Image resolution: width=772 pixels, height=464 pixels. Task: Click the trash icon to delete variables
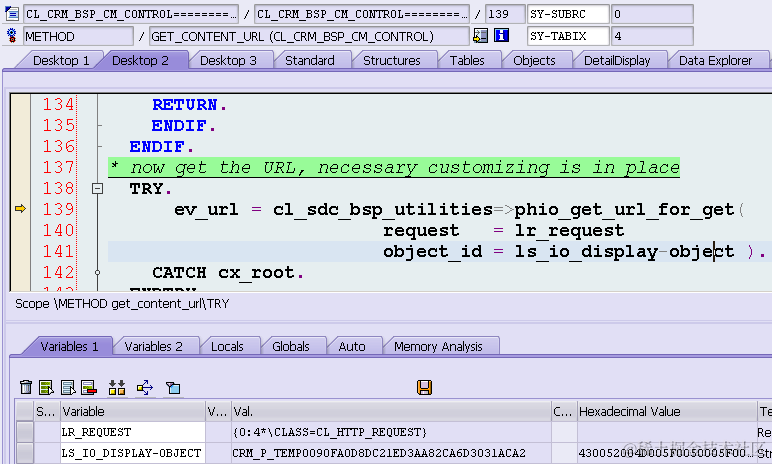(26, 387)
